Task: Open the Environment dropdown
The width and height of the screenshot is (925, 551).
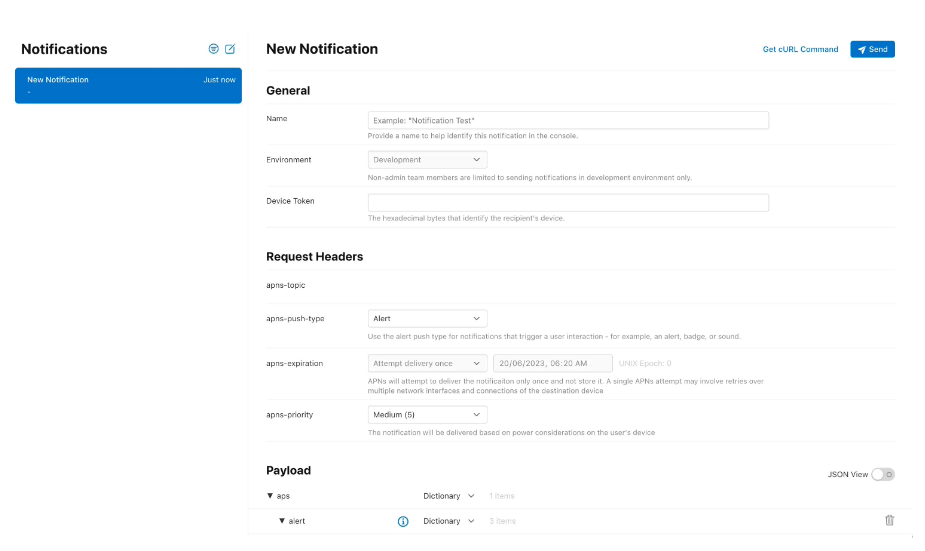Action: pyautogui.click(x=427, y=160)
